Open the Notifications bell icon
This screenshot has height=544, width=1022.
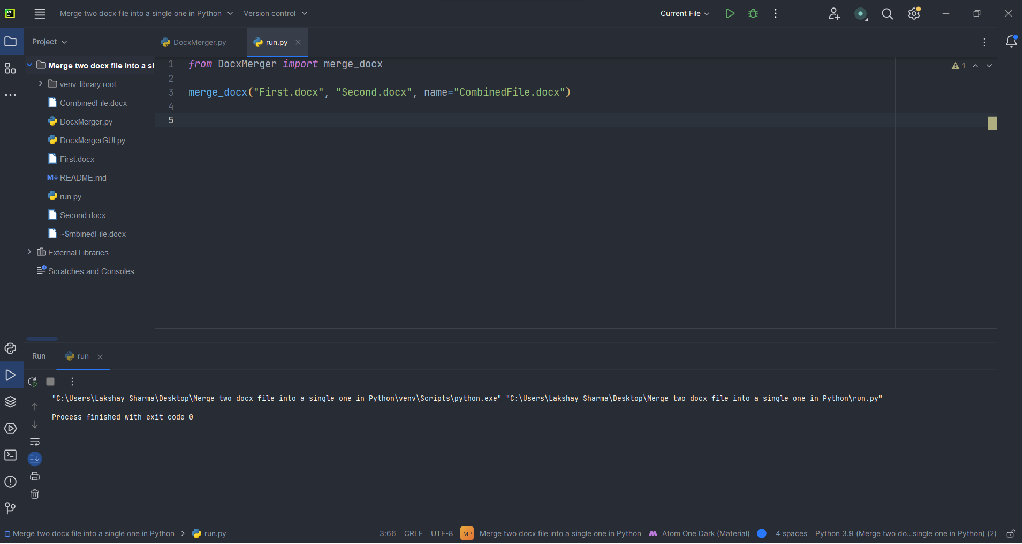pos(1010,42)
